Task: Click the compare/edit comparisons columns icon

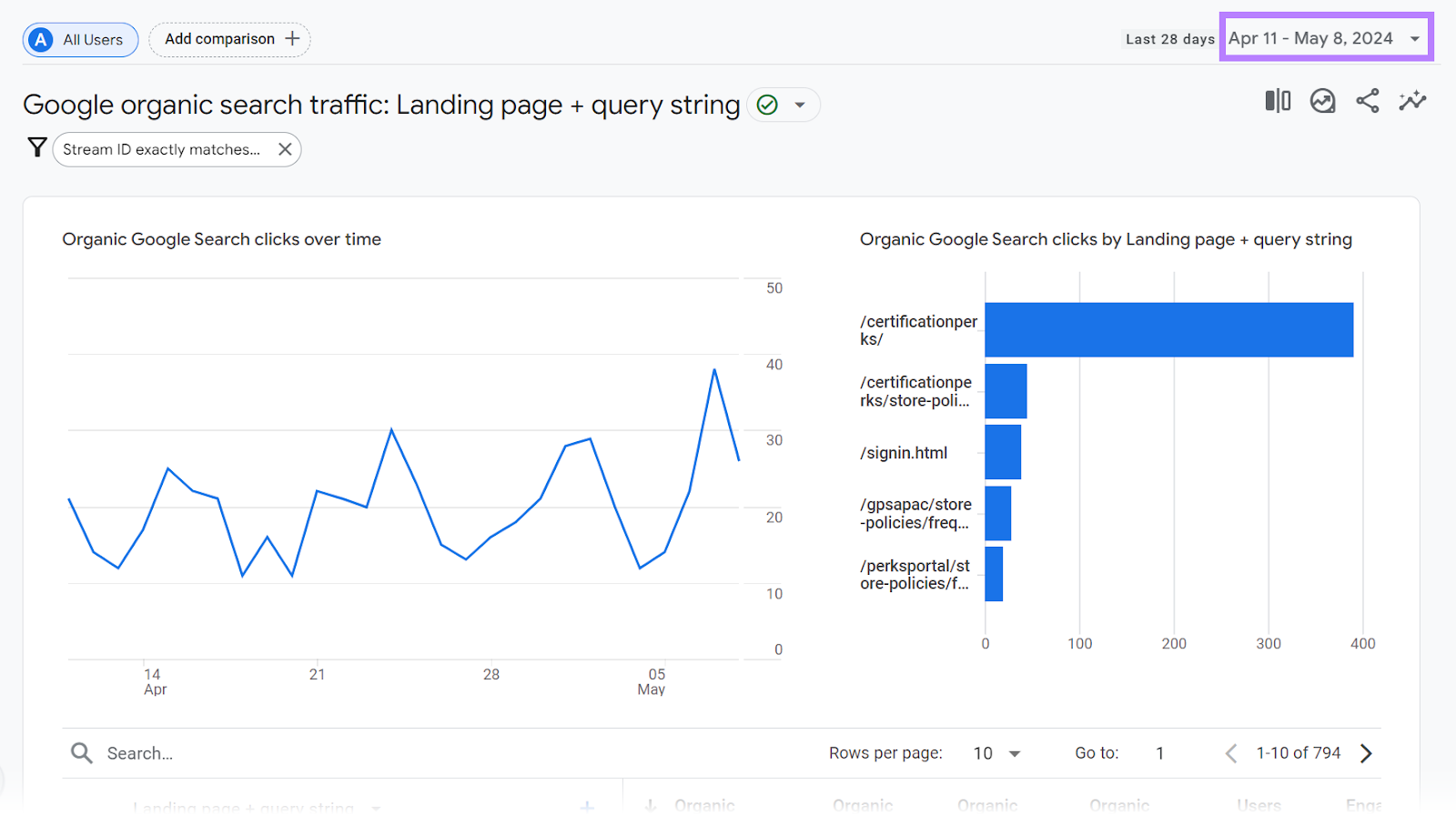Action: (1278, 101)
